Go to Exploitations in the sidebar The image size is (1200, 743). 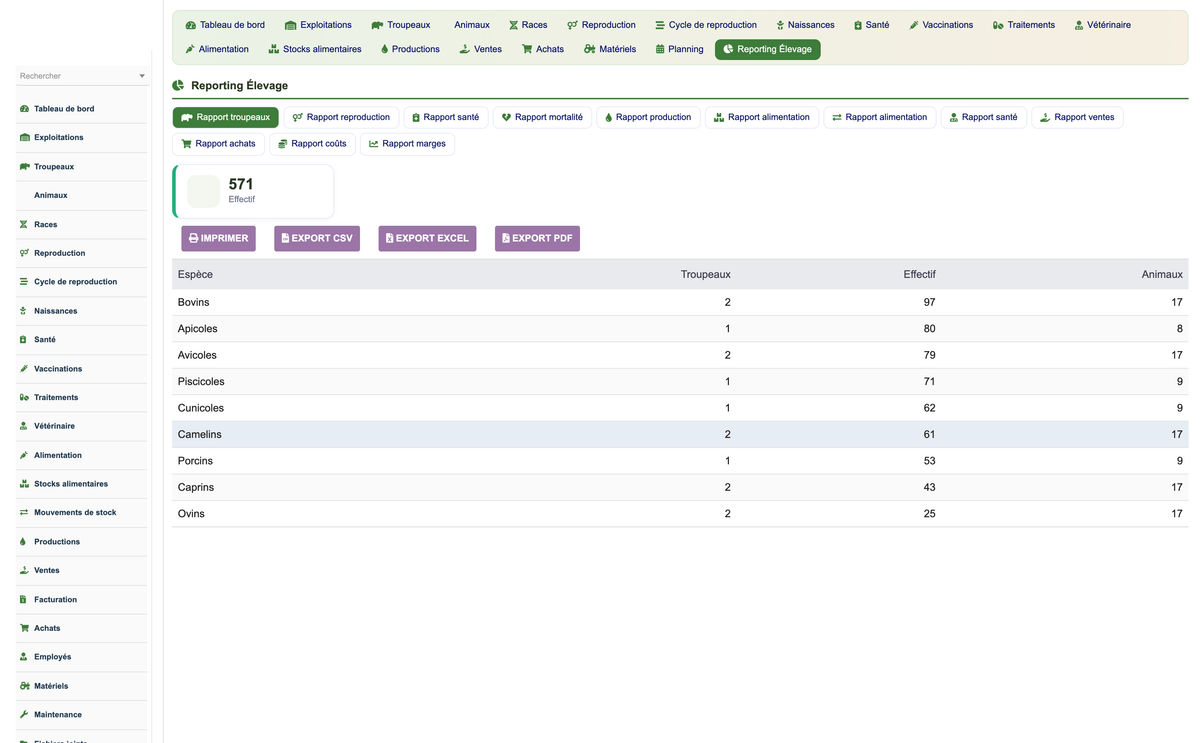tap(82, 137)
